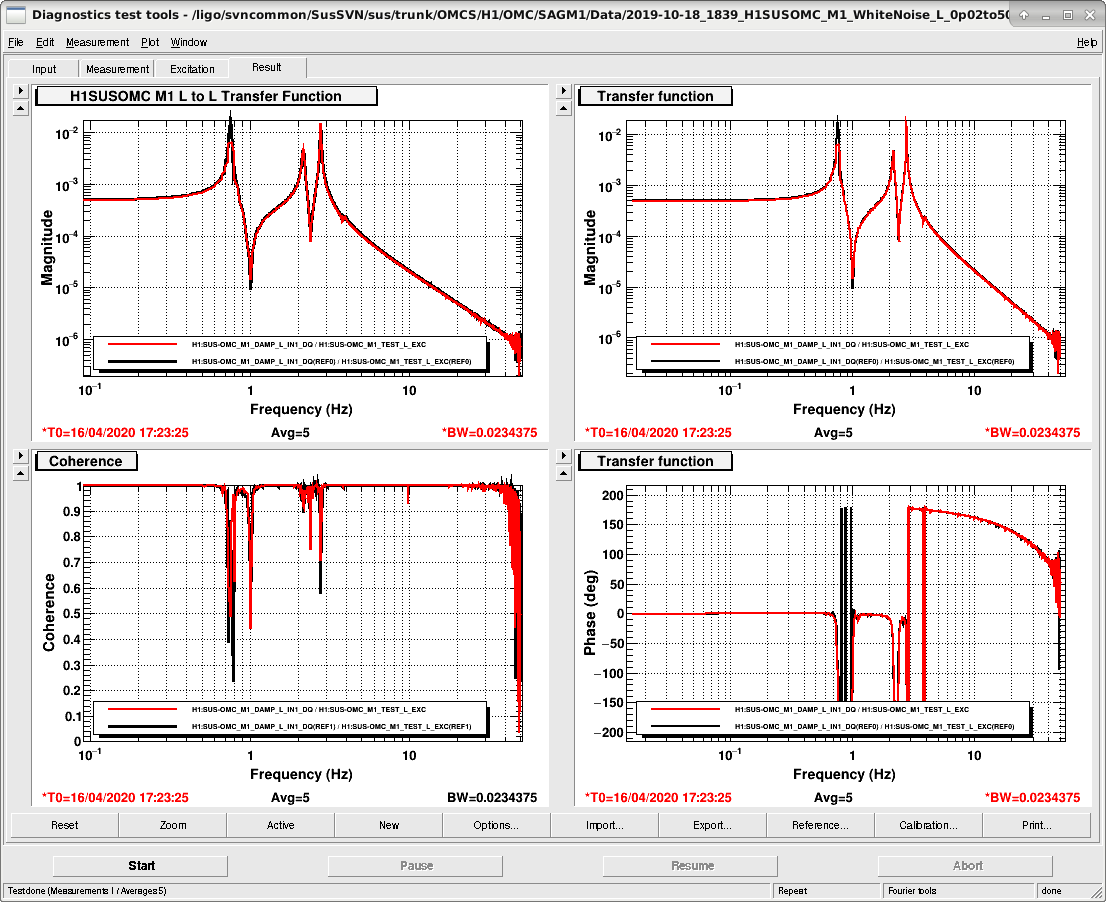Open the Measurement menu
This screenshot has width=1106, height=902.
tap(97, 42)
